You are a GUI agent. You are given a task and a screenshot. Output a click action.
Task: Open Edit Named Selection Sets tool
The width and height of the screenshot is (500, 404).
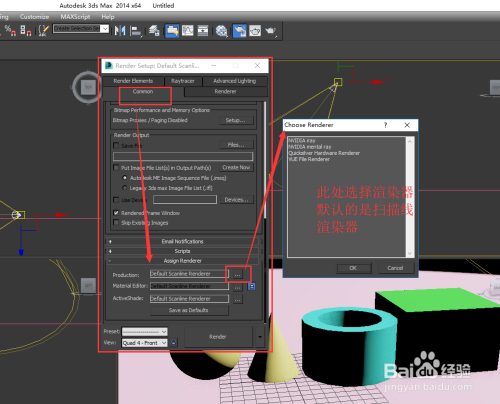click(43, 31)
